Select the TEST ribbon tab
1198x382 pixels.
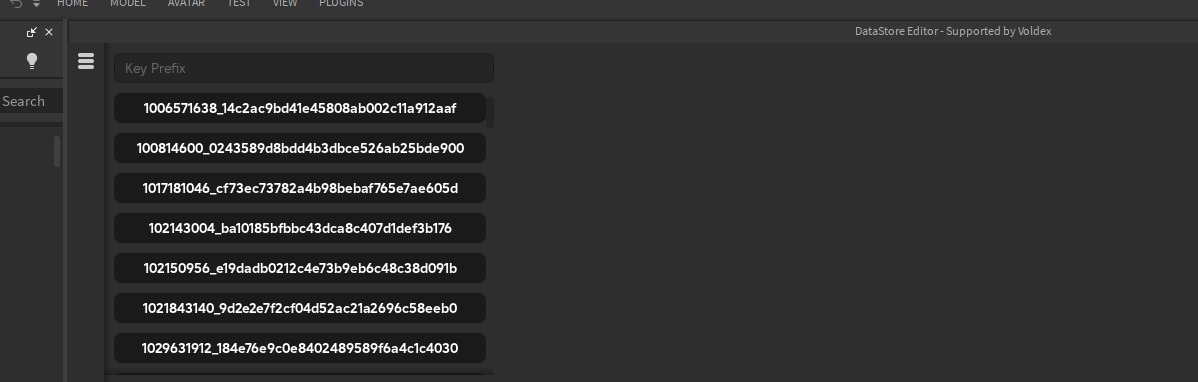239,3
